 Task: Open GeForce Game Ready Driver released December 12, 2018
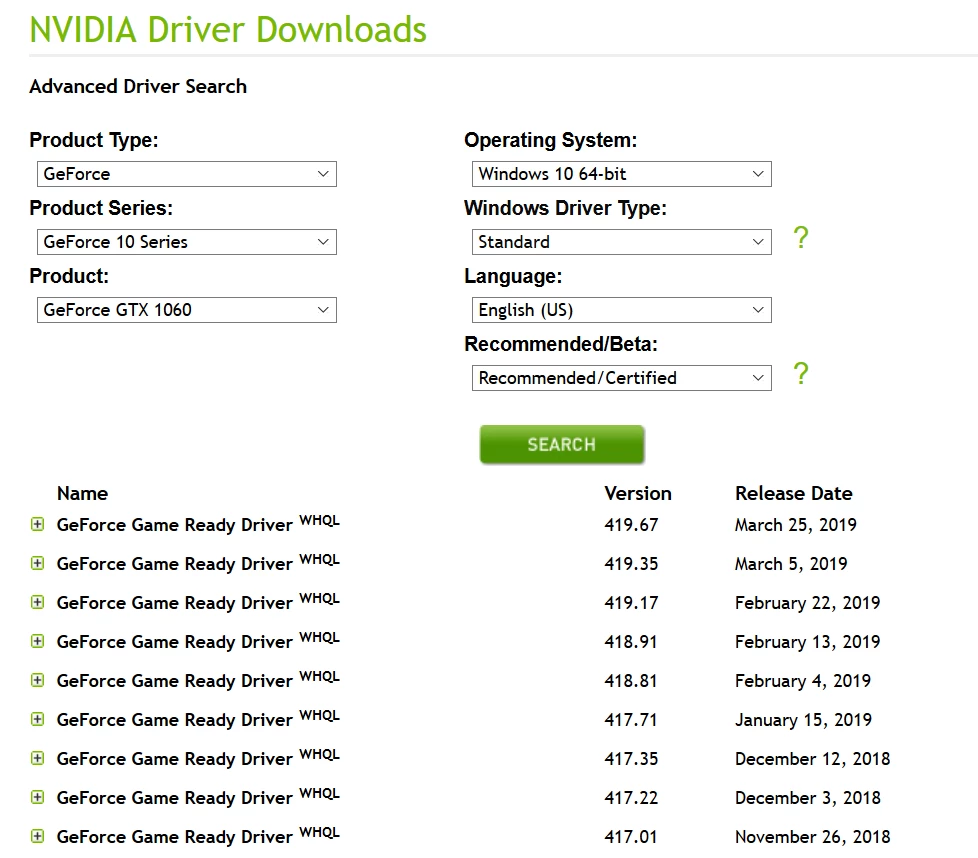[x=198, y=758]
